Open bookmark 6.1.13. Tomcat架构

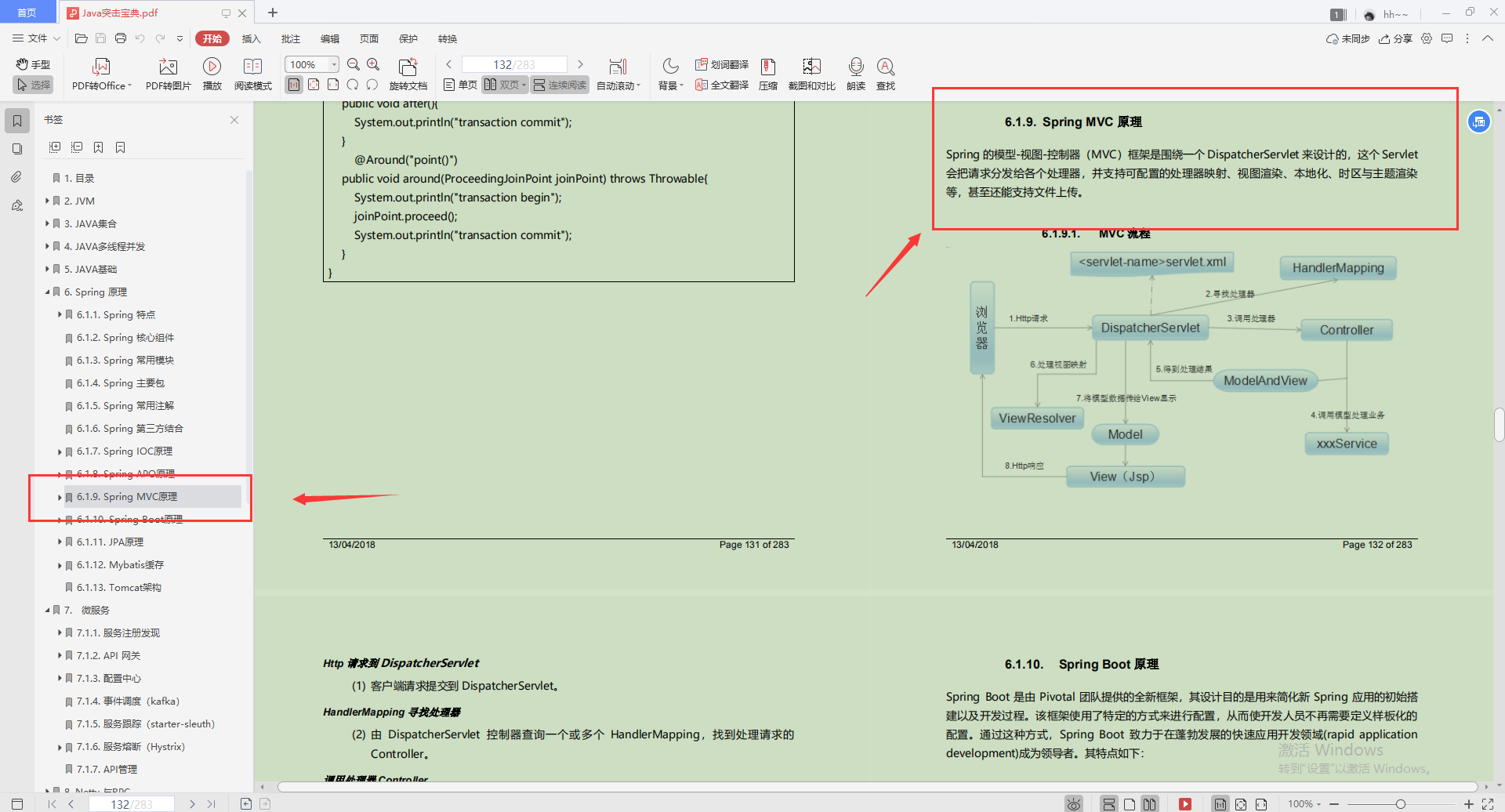click(119, 588)
